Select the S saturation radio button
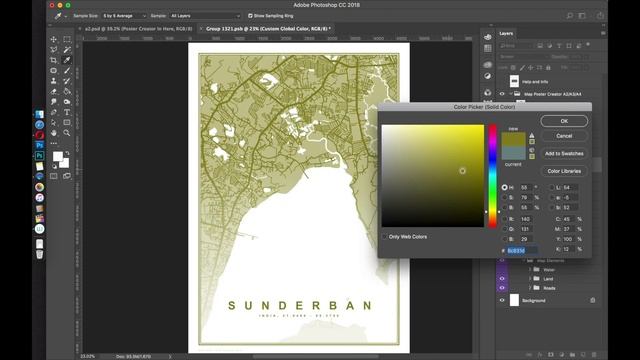This screenshot has height=360, width=640. pos(504,198)
